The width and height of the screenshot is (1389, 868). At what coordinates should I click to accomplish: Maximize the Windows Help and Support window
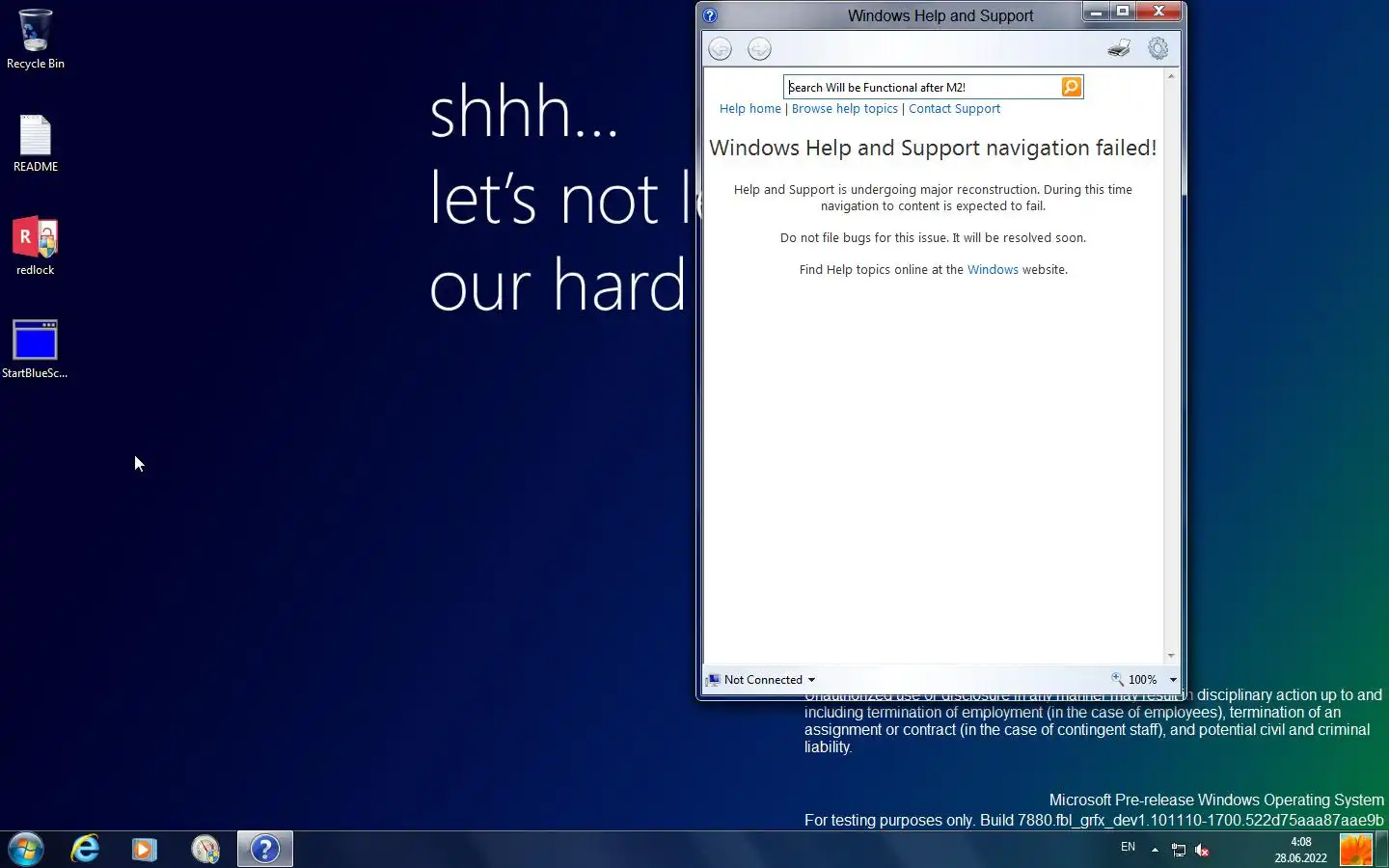click(1123, 12)
